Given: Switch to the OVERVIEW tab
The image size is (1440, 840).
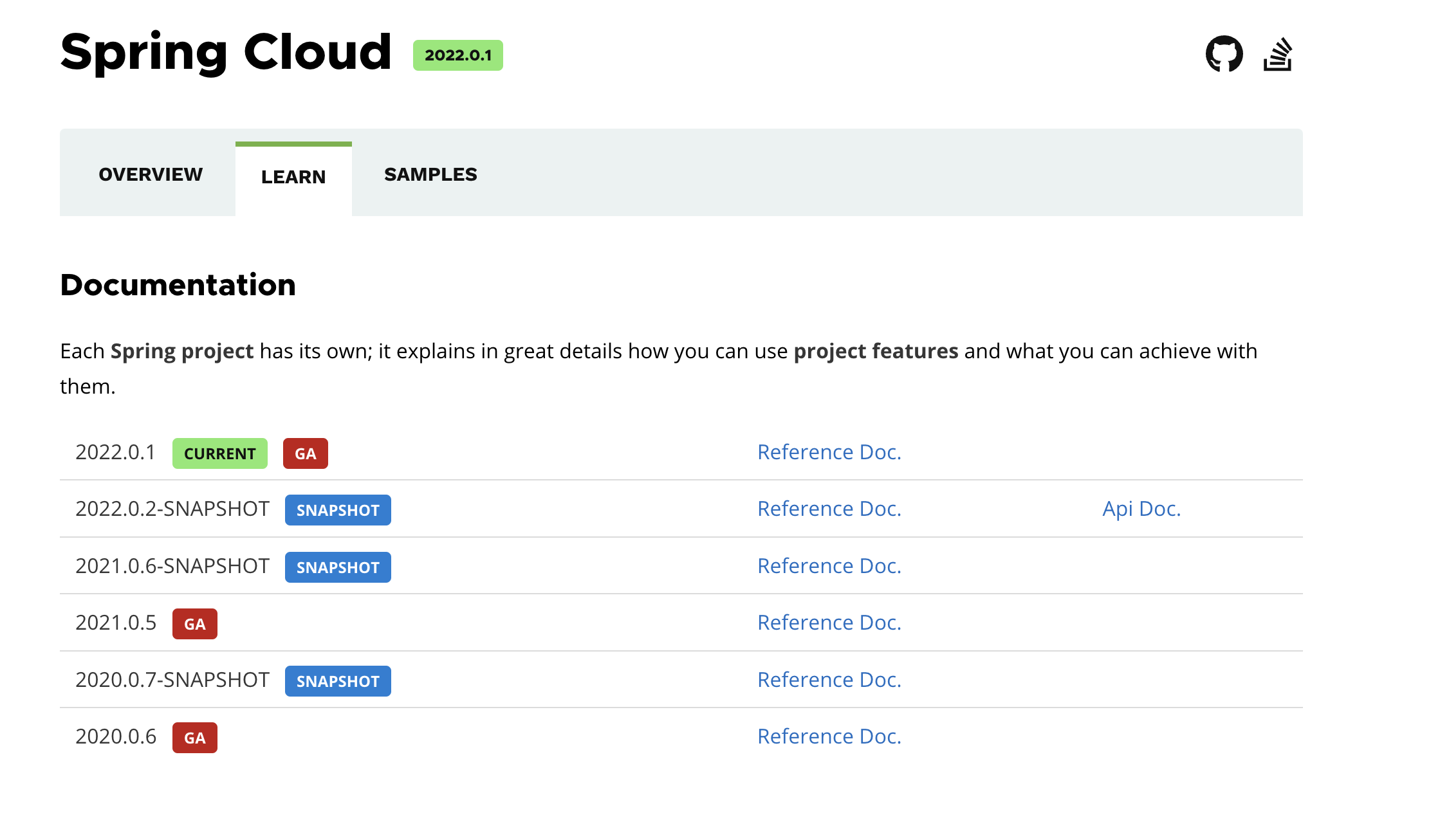Looking at the screenshot, I should [151, 174].
